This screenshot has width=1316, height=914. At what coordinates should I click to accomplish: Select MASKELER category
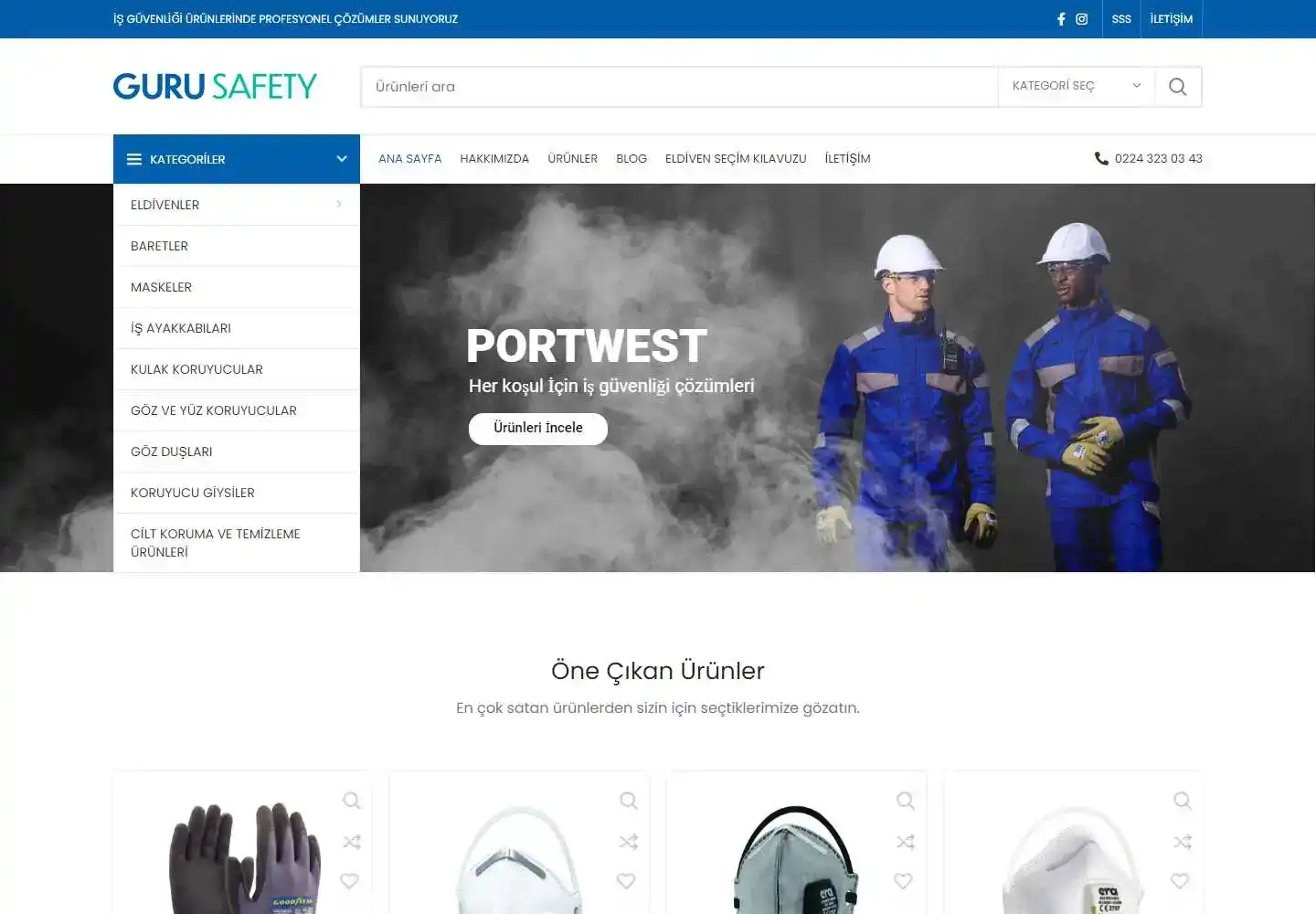pos(237,287)
